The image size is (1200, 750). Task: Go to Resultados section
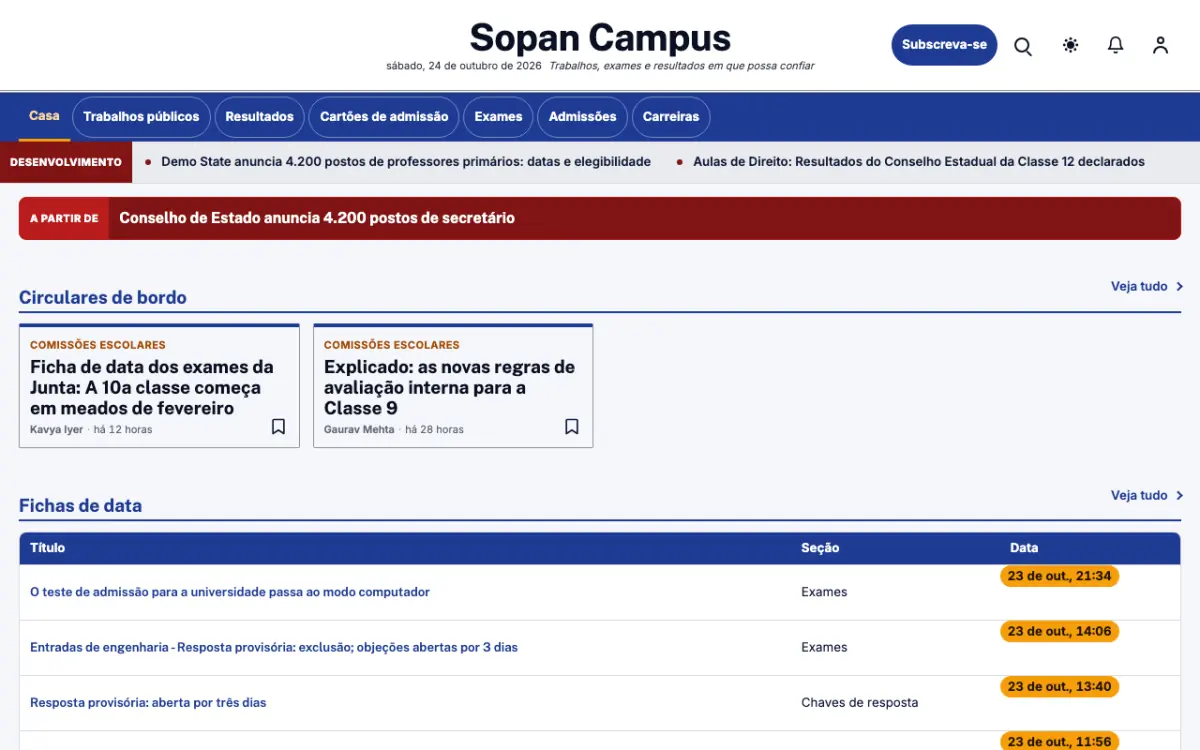pyautogui.click(x=259, y=117)
